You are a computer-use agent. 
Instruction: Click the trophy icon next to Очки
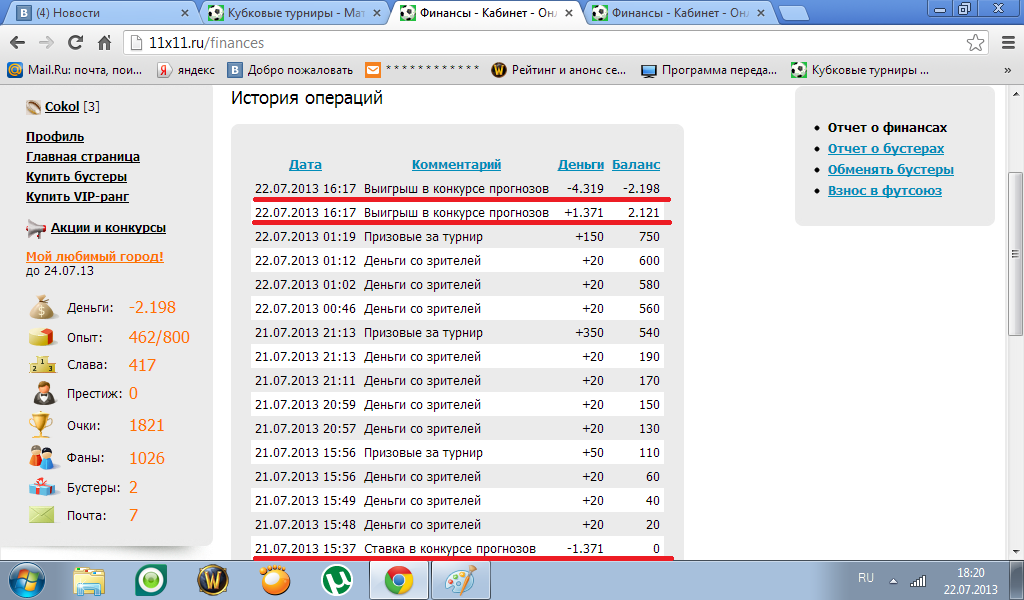tap(41, 426)
